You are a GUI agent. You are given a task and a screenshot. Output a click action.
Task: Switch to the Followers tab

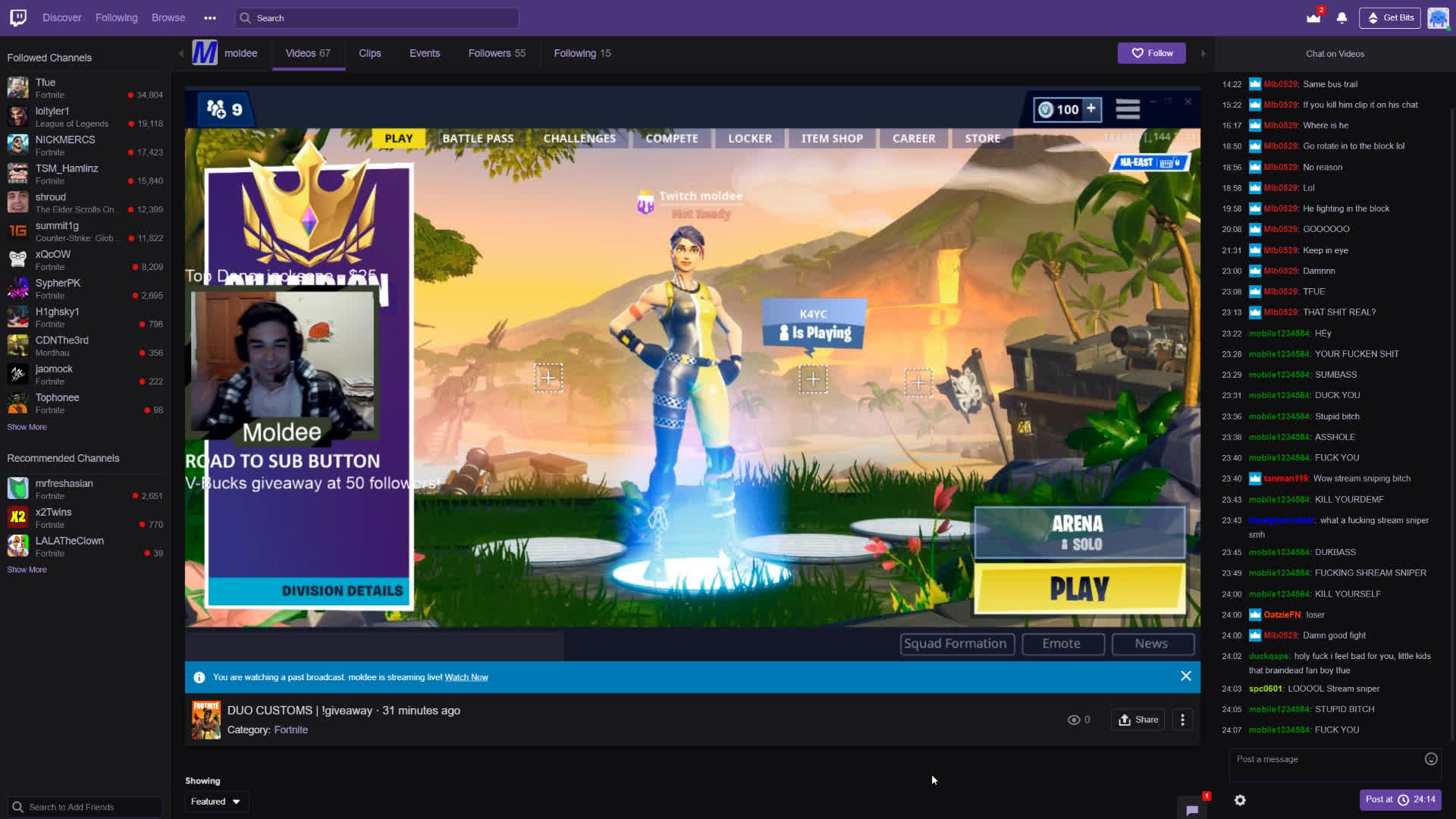point(496,53)
